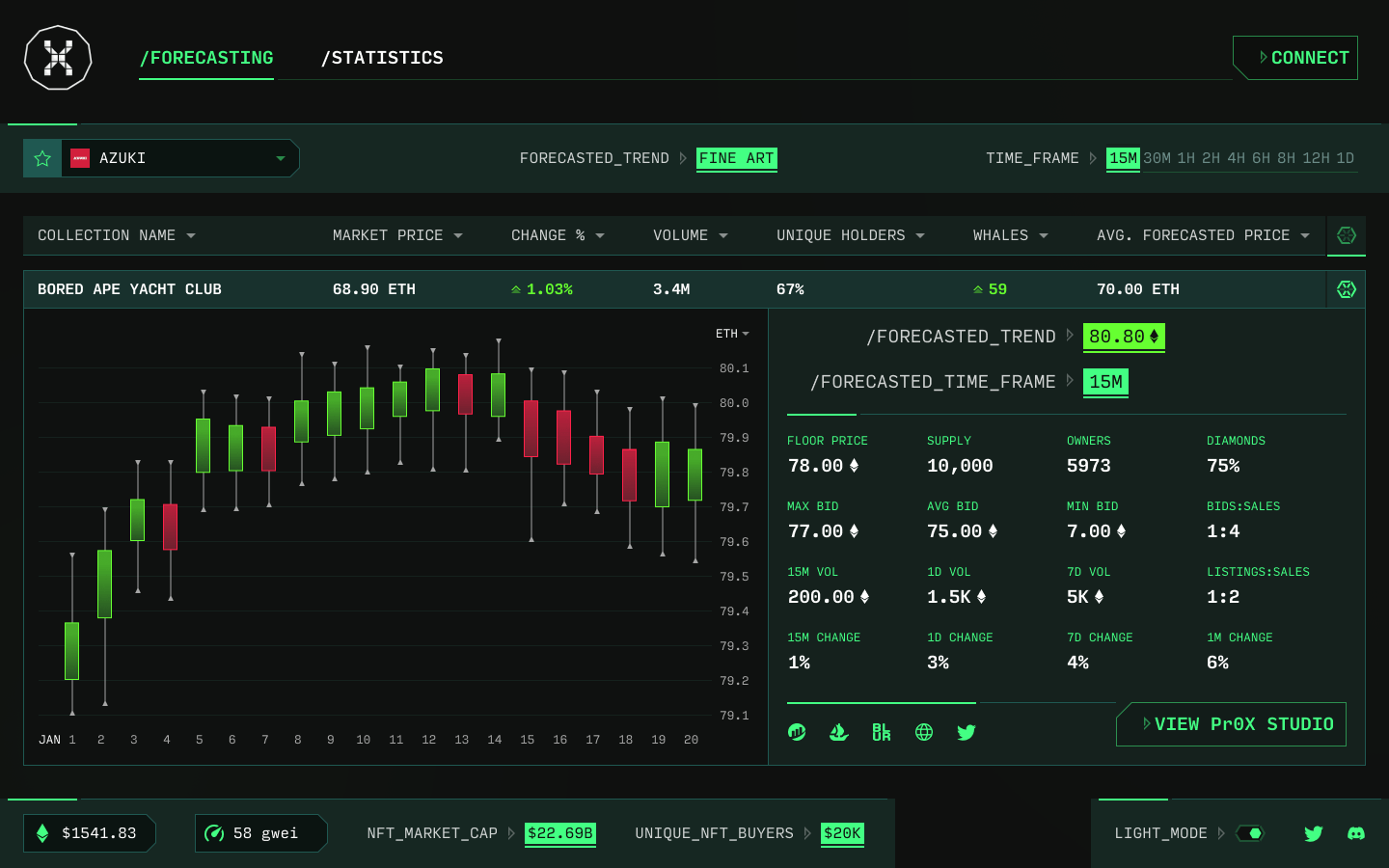Click VIEW Pr0X STUDIO button

pyautogui.click(x=1231, y=724)
